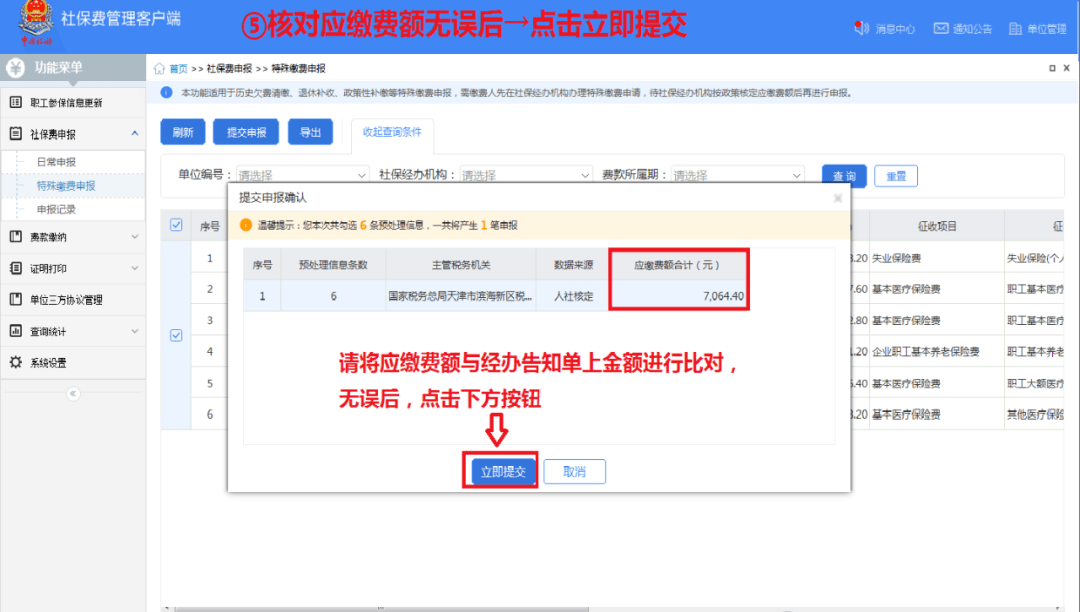Viewport: 1080px width, 612px height.
Task: Navigate to 首页 via the breadcrumb link
Action: pos(178,66)
